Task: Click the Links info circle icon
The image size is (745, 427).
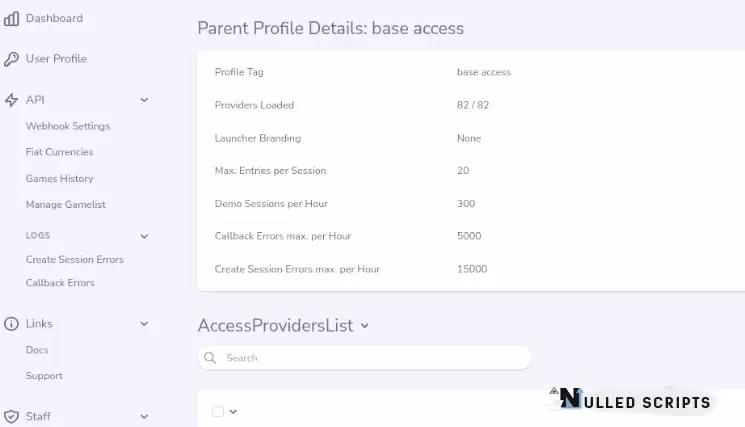Action: pos(11,324)
